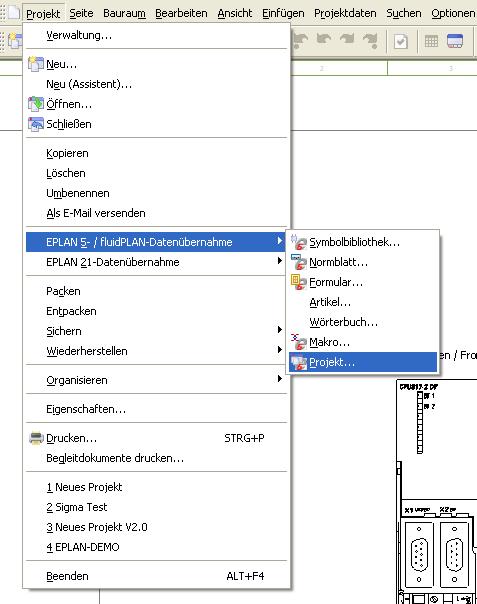Click the Öffnen folder icon
The height and width of the screenshot is (604, 477).
[36, 104]
